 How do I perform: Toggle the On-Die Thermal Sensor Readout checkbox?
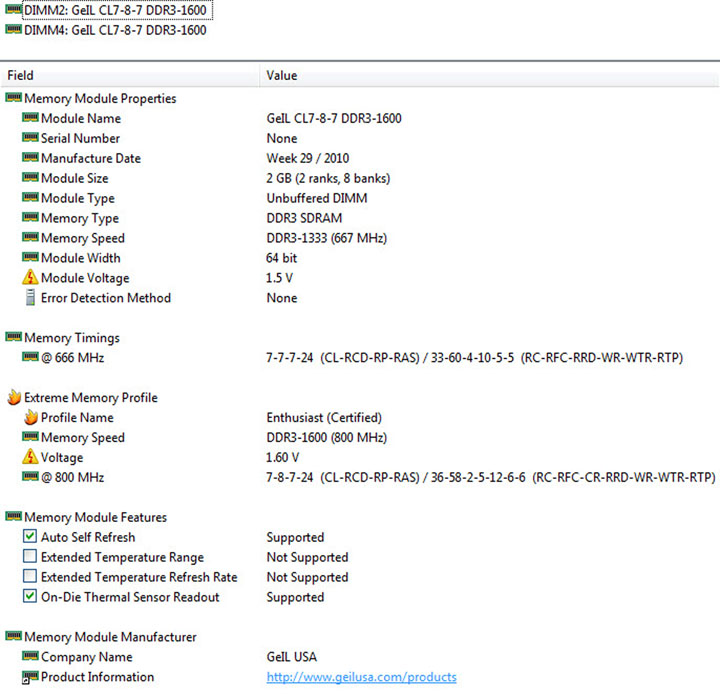30,596
